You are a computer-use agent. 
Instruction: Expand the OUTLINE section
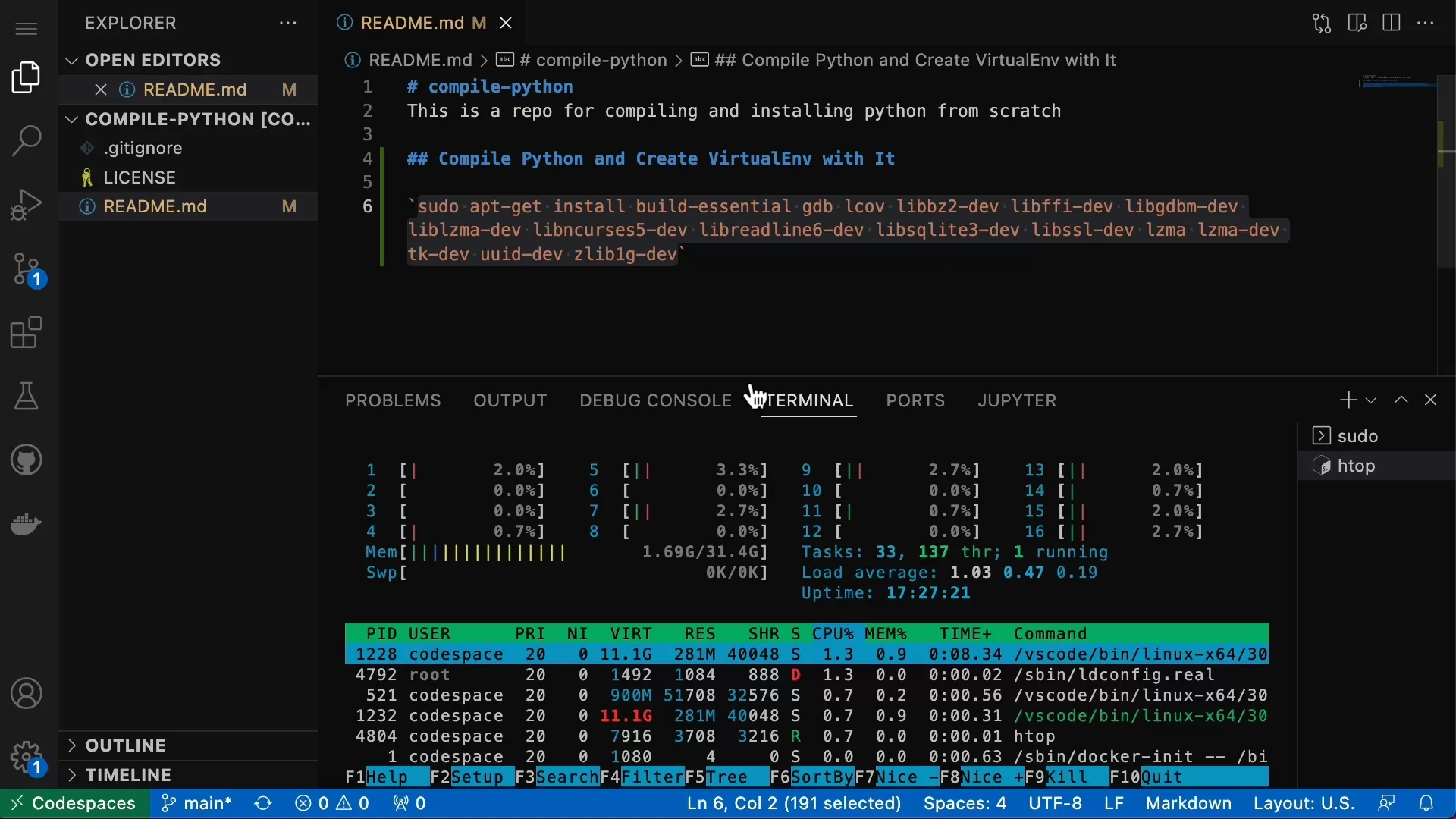pos(125,745)
